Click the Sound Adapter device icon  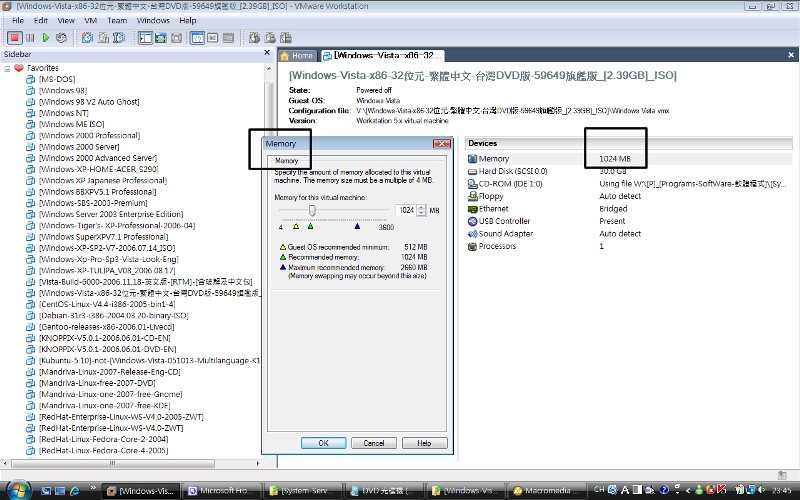tap(472, 234)
